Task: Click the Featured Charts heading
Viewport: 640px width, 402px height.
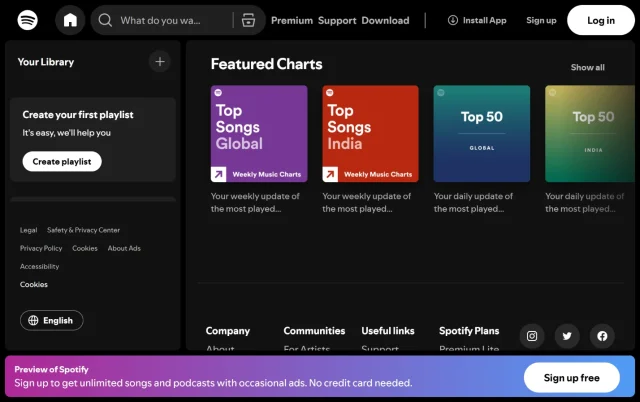Action: pos(267,64)
